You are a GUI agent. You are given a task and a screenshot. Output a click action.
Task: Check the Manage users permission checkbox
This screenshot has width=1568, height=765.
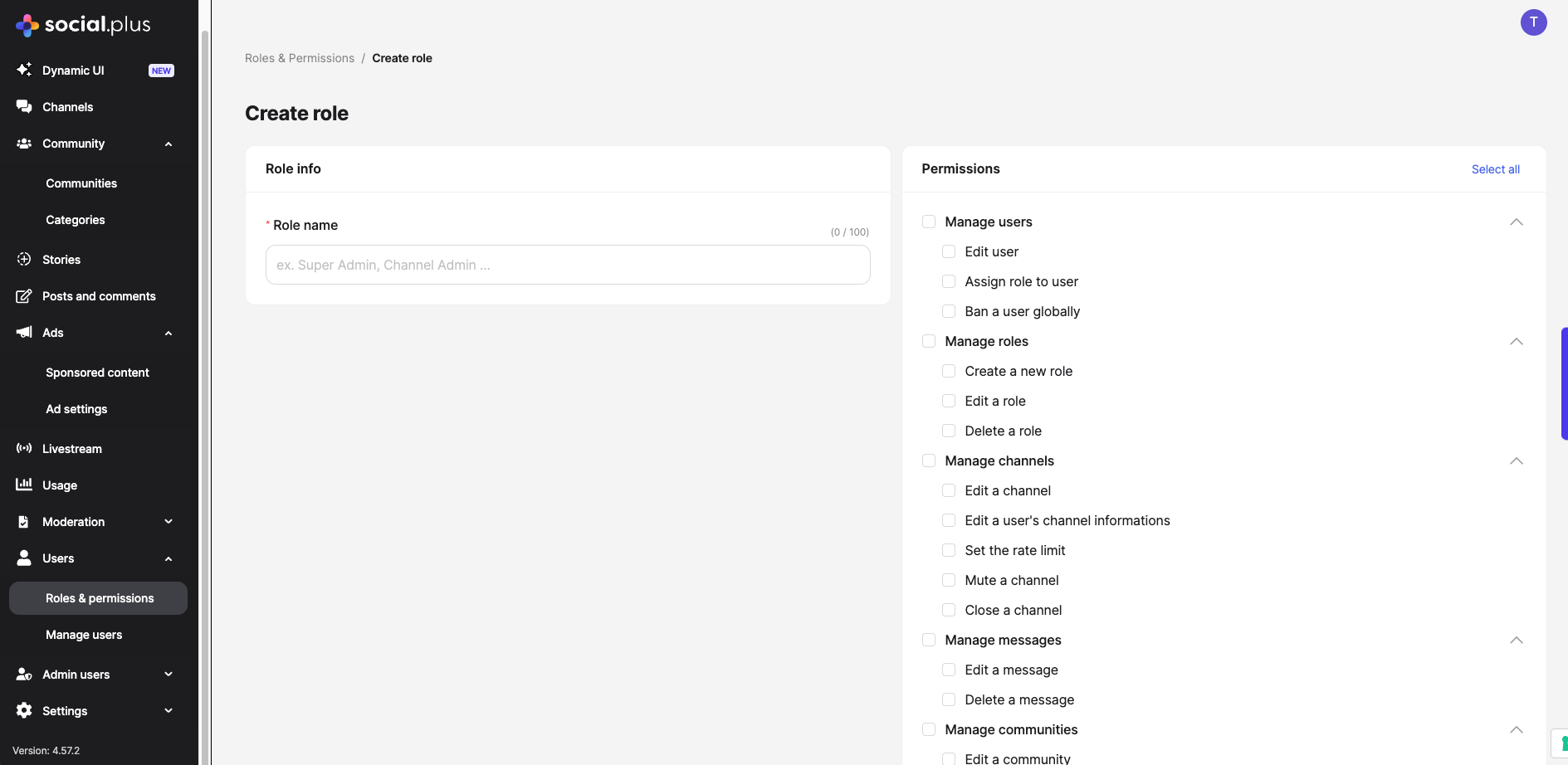929,222
